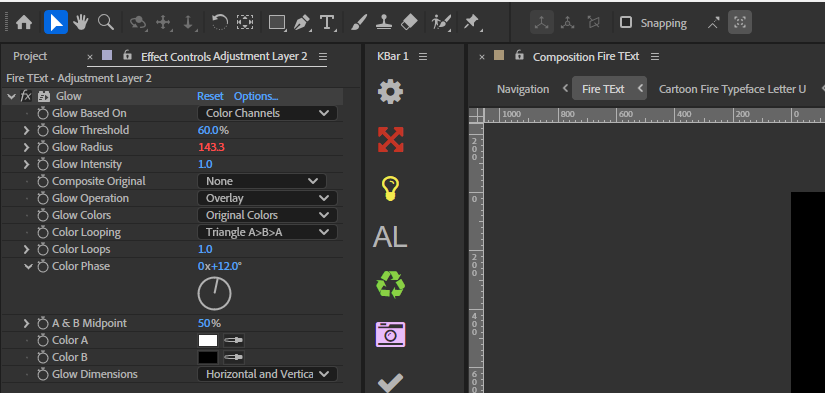Click the Local Axis mode icon
The width and height of the screenshot is (825, 393).
tap(542, 23)
